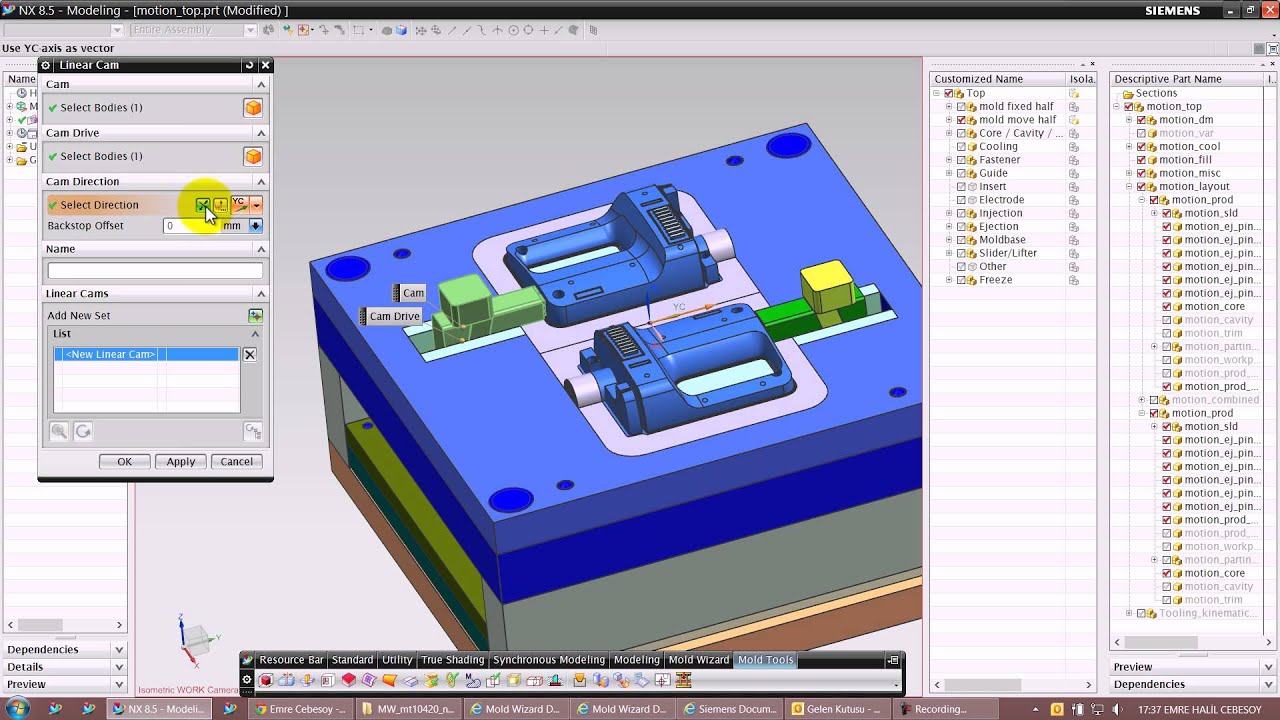Toggle the motion_fill checkbox
Screen dimensions: 1280x720
coord(1141,160)
